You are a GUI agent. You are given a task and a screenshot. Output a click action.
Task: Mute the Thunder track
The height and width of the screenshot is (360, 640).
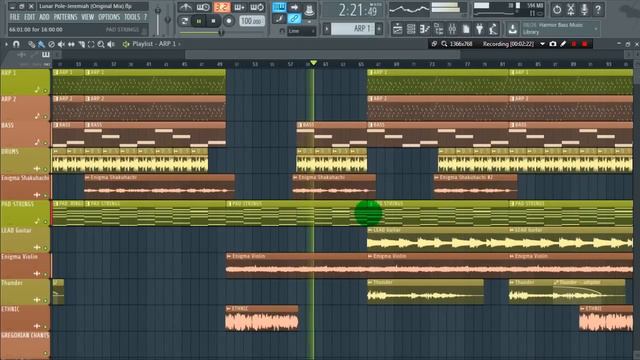pos(45,300)
